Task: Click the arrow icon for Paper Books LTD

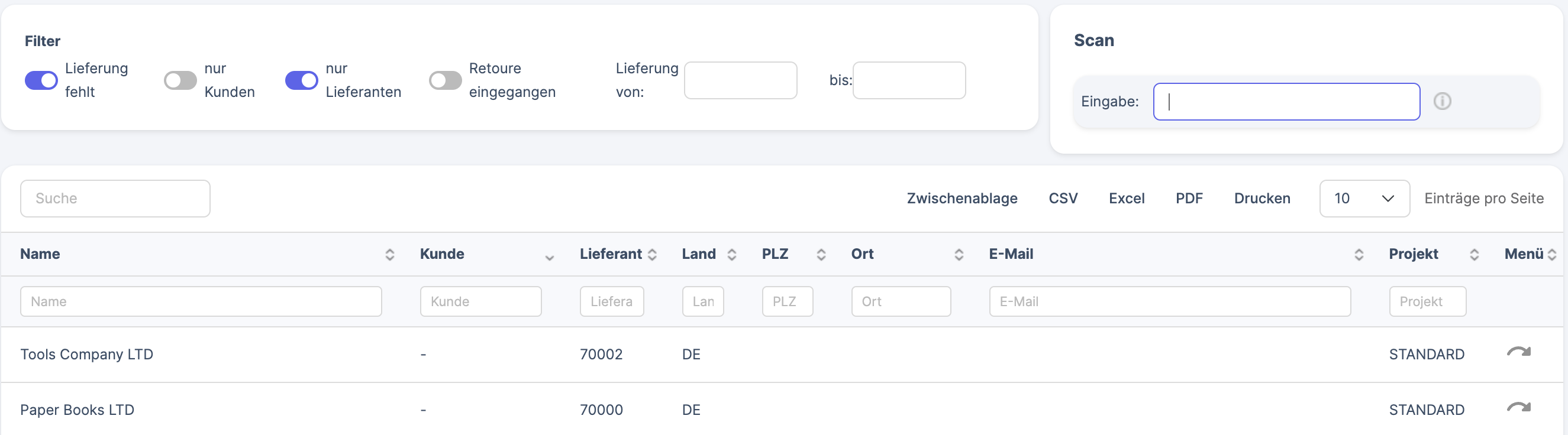Action: [x=1519, y=408]
